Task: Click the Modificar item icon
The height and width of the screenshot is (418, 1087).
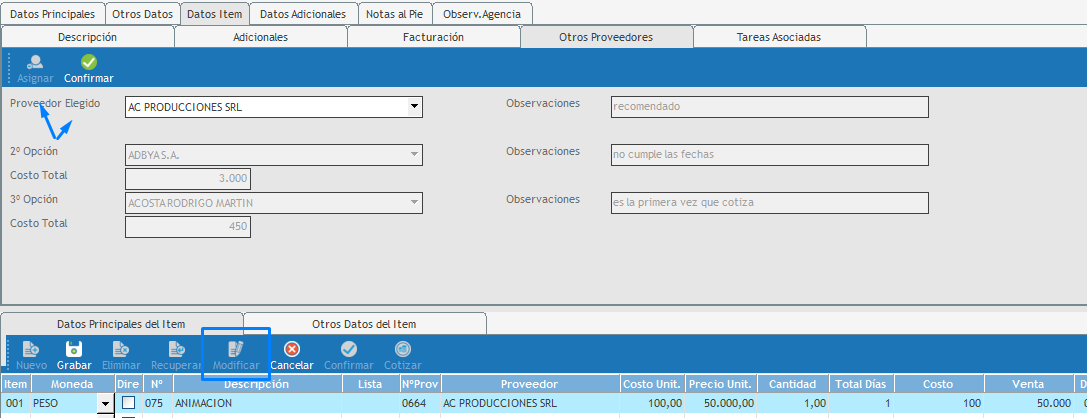Action: [236, 349]
